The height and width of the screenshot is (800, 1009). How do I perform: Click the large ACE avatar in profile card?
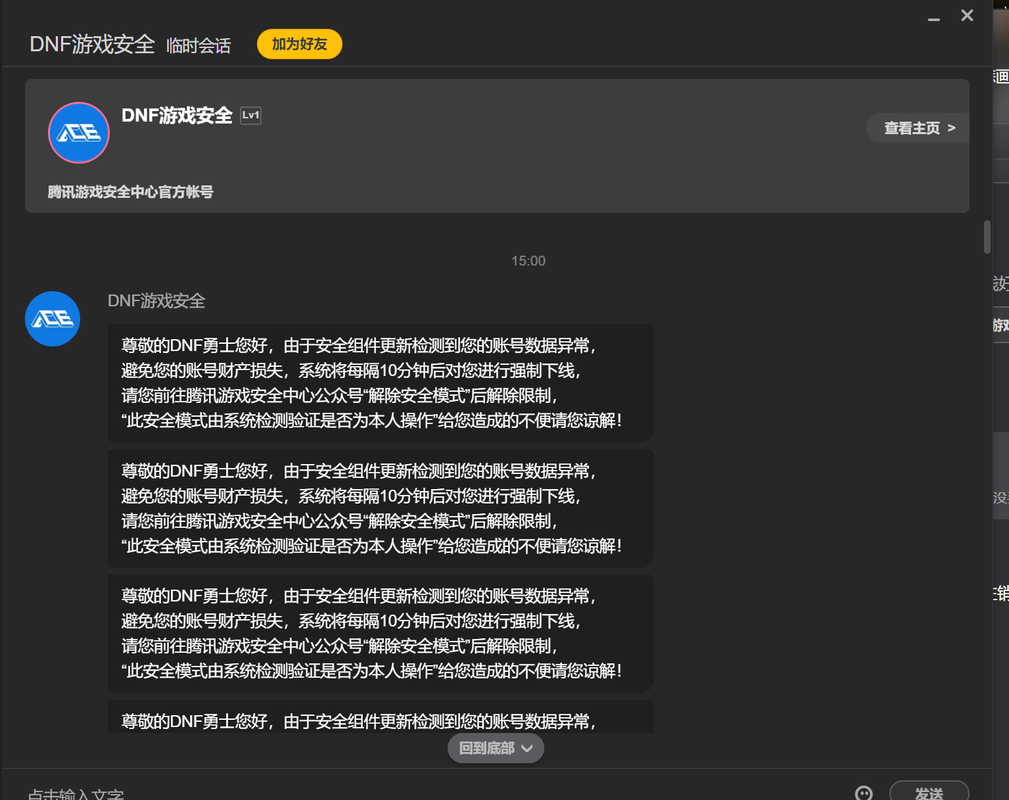click(x=79, y=133)
